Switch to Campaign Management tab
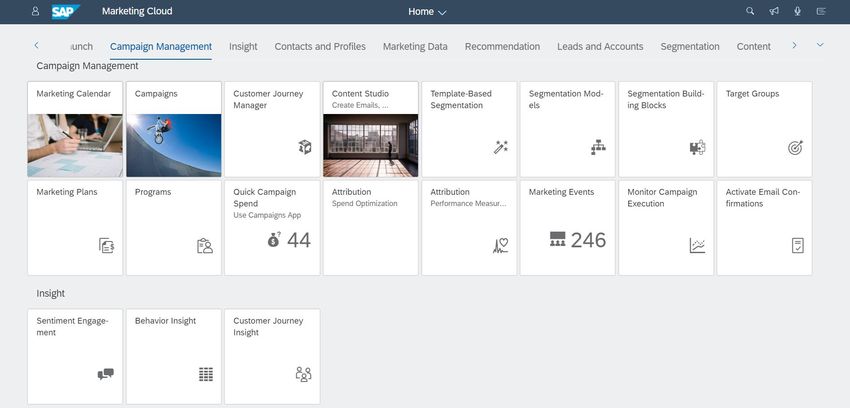The image size is (850, 408). (161, 47)
